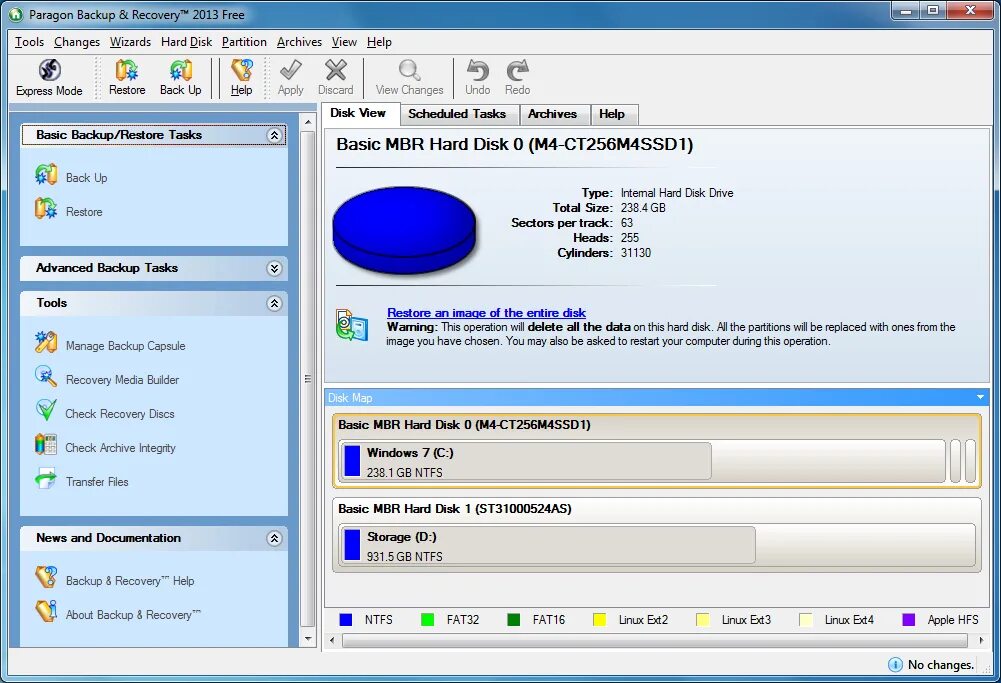
Task: Click legend horizontal scrollbar left arrow
Action: (x=332, y=640)
